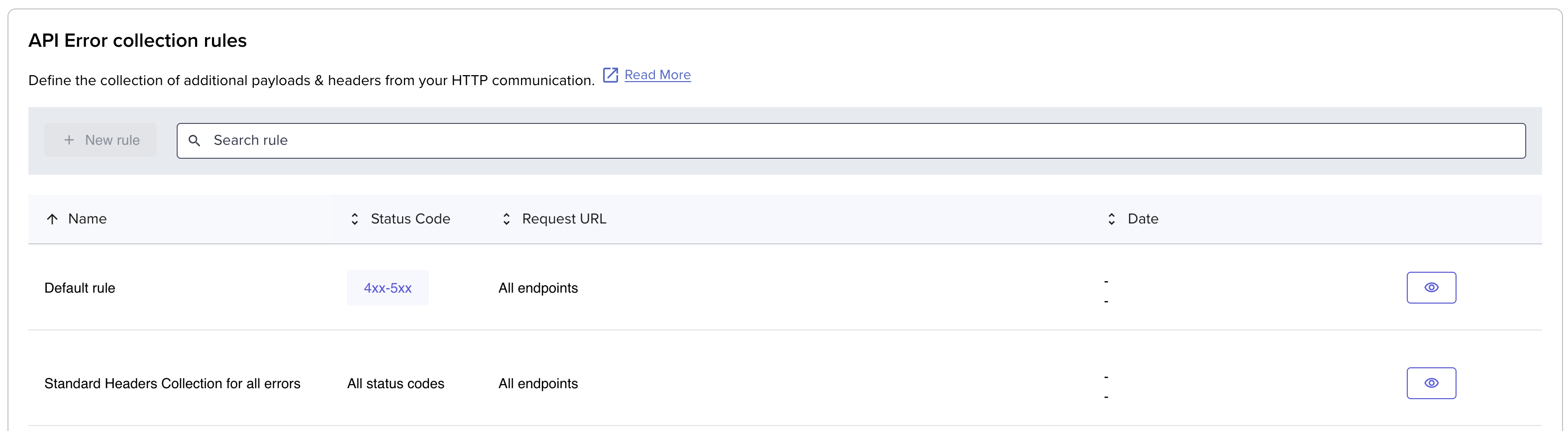1568x431 pixels.
Task: View the Default rule via its eye button
Action: tap(1431, 287)
